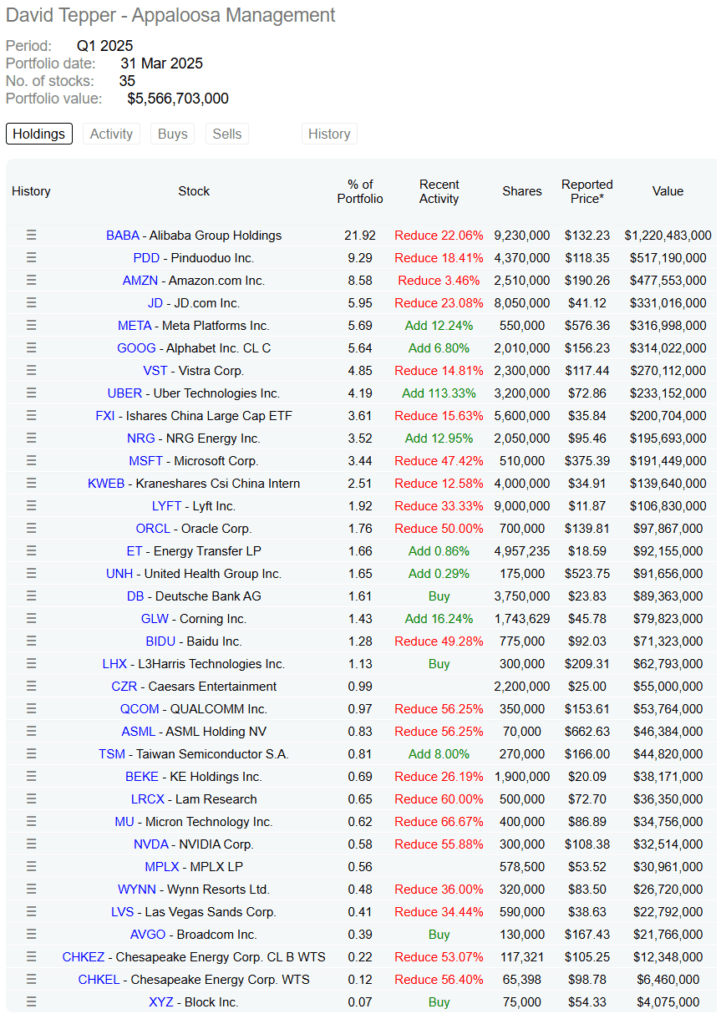
Task: Open the META ticker link
Action: (x=135, y=325)
